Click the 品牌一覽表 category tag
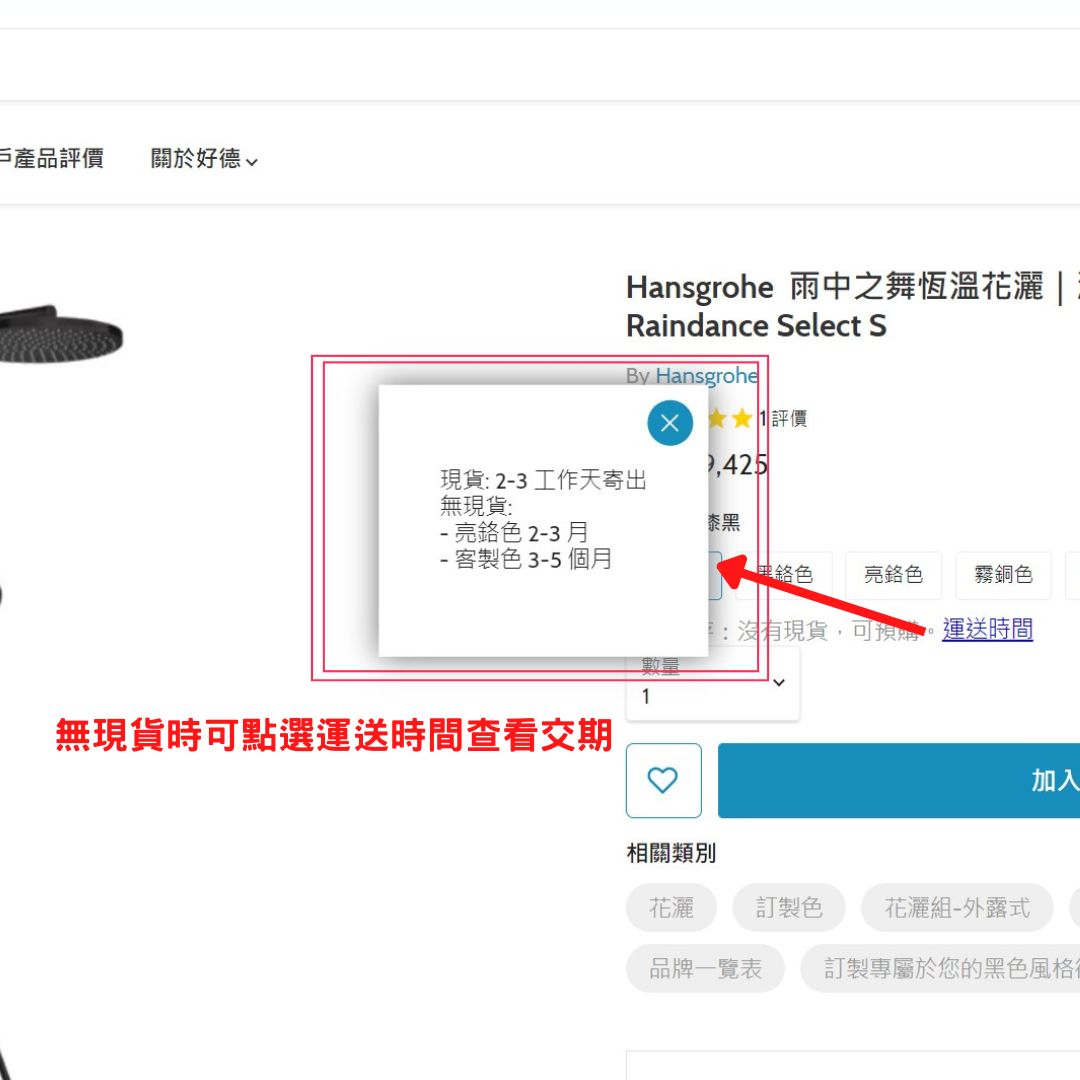This screenshot has width=1080, height=1080. 705,968
